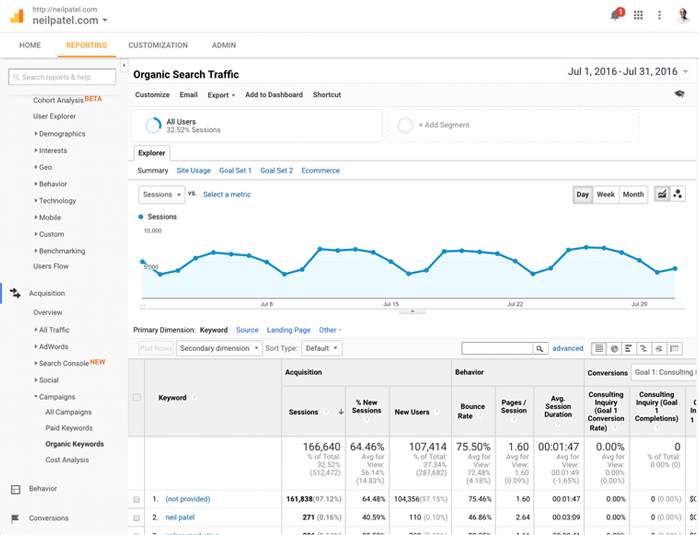Viewport: 699px width, 535px height.
Task: Open the notifications bell icon
Action: pyautogui.click(x=617, y=14)
